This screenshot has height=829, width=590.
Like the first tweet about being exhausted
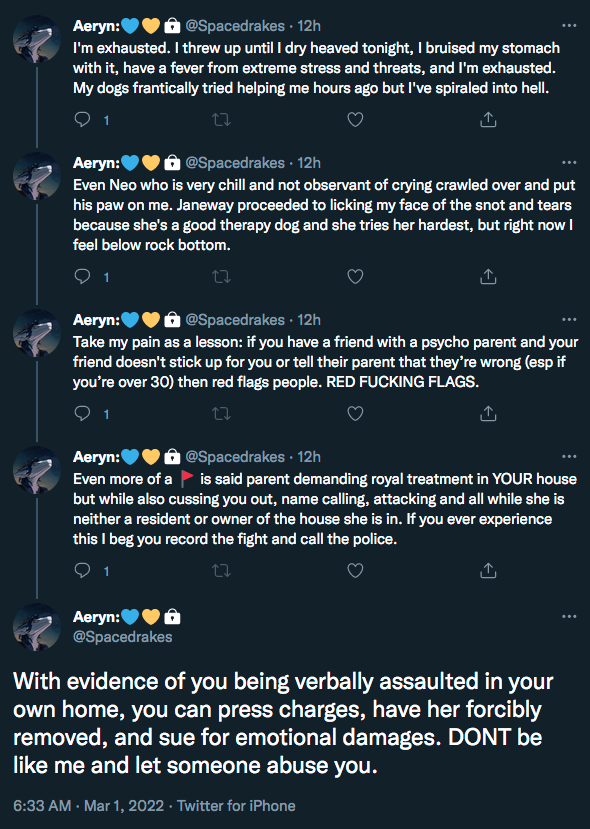355,119
